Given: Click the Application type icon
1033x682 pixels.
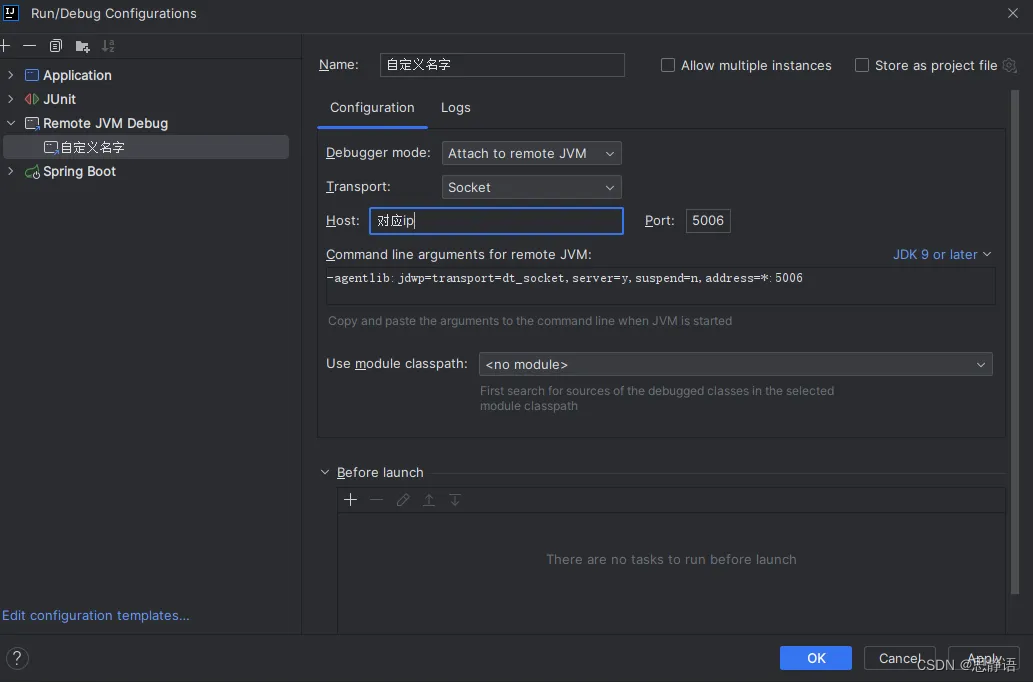Looking at the screenshot, I should coord(32,75).
